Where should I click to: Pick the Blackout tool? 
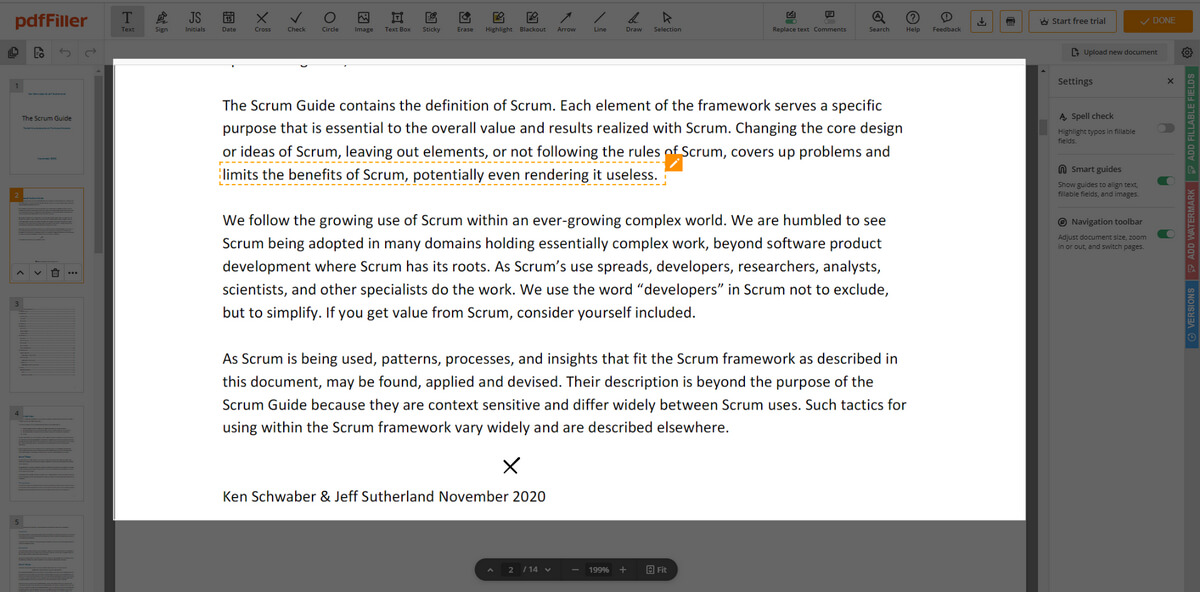[x=532, y=21]
